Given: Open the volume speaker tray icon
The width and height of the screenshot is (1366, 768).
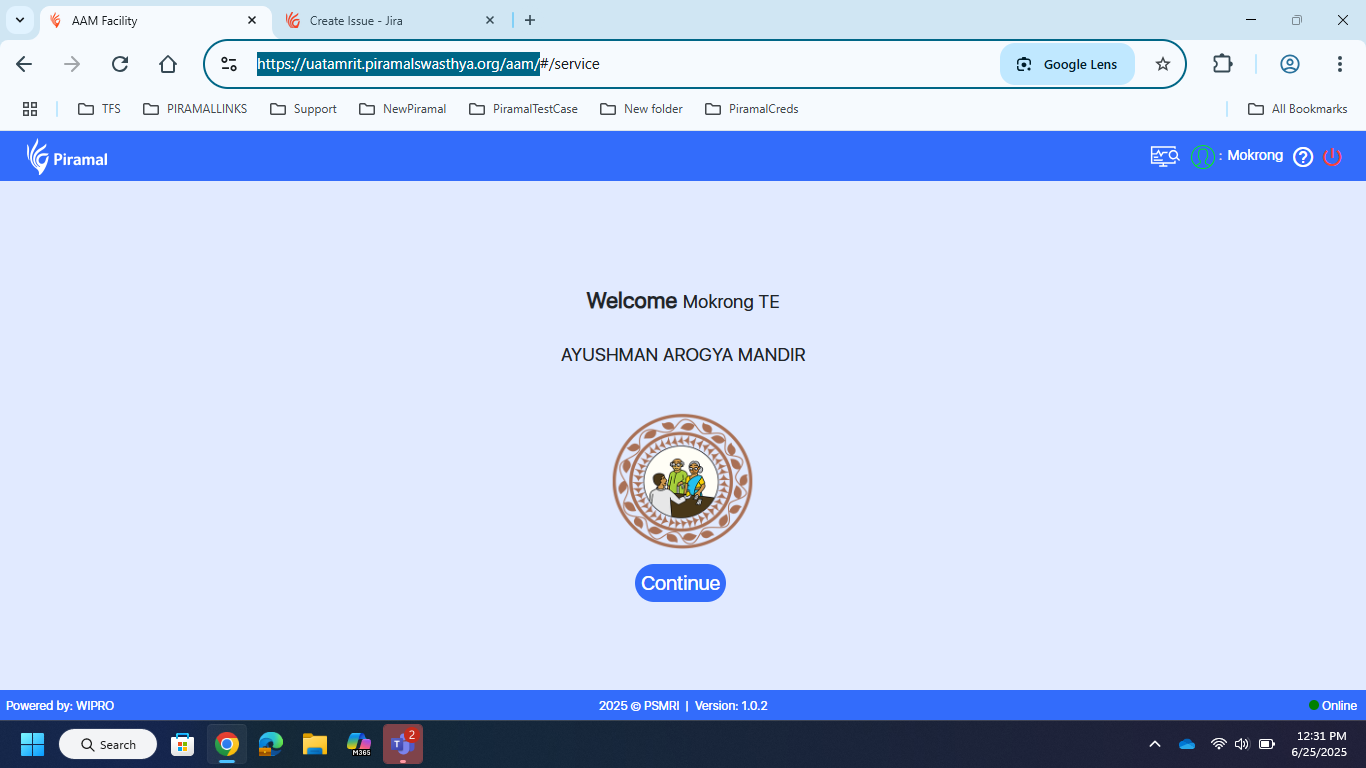Looking at the screenshot, I should (x=1242, y=744).
